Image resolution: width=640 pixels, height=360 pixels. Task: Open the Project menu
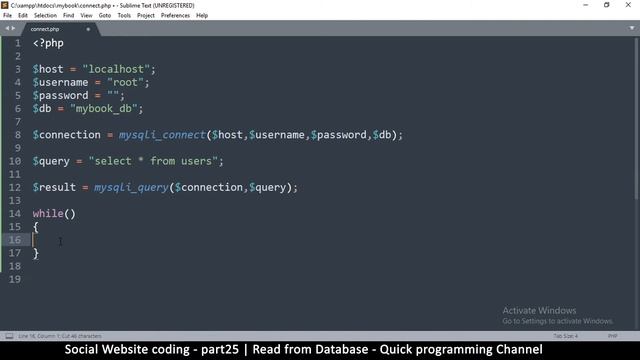[146, 16]
